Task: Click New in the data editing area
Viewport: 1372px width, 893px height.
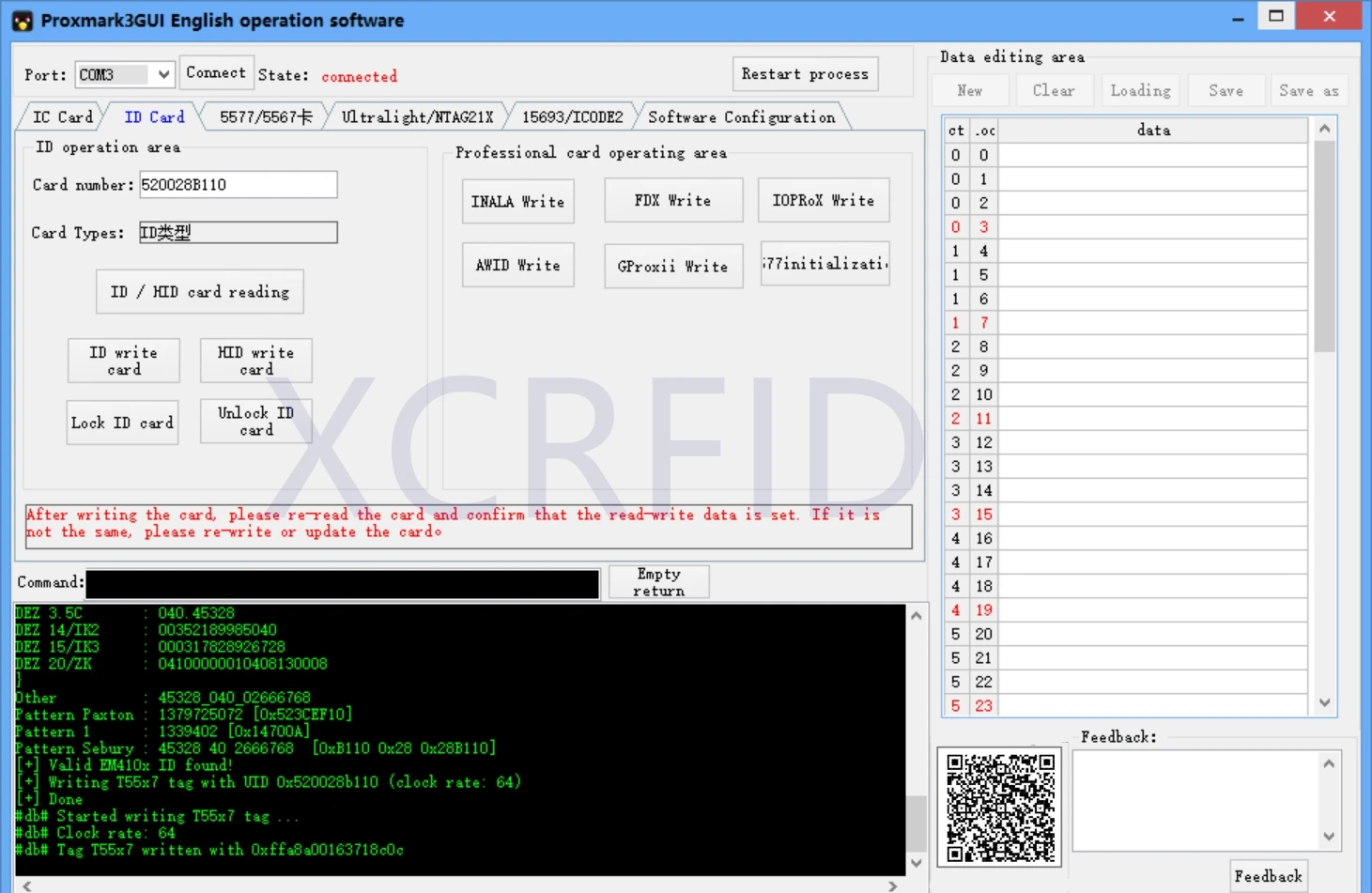Action: 970,90
